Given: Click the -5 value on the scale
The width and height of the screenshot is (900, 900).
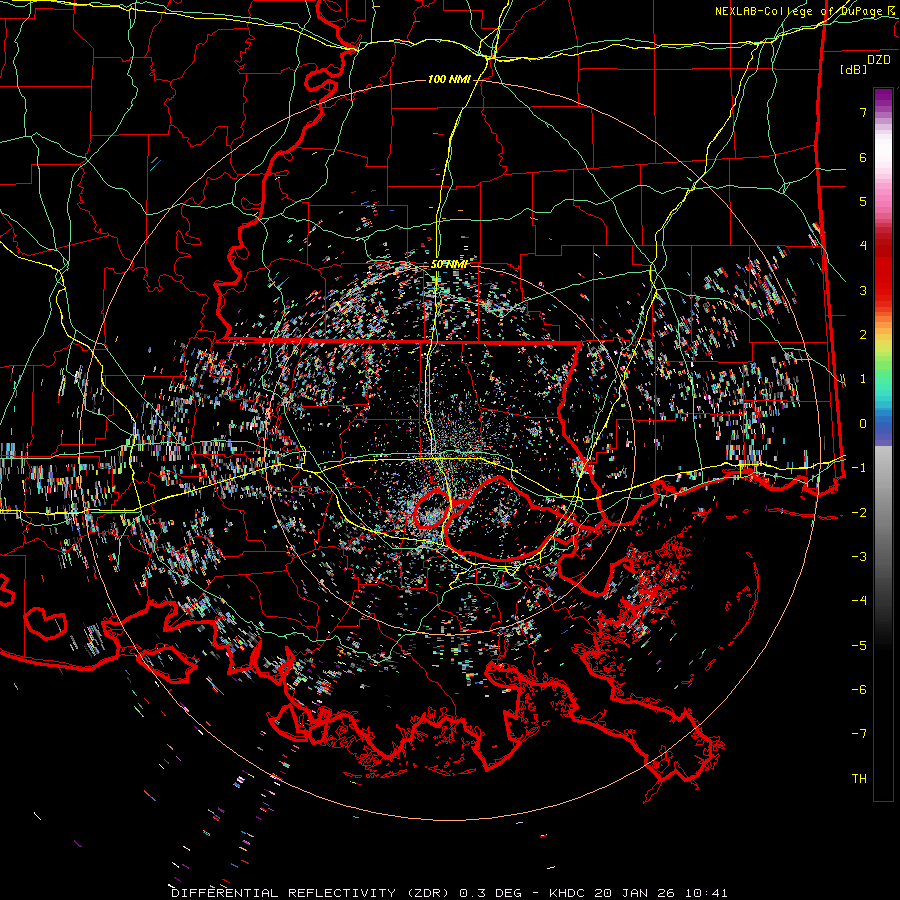Looking at the screenshot, I should pos(859,645).
